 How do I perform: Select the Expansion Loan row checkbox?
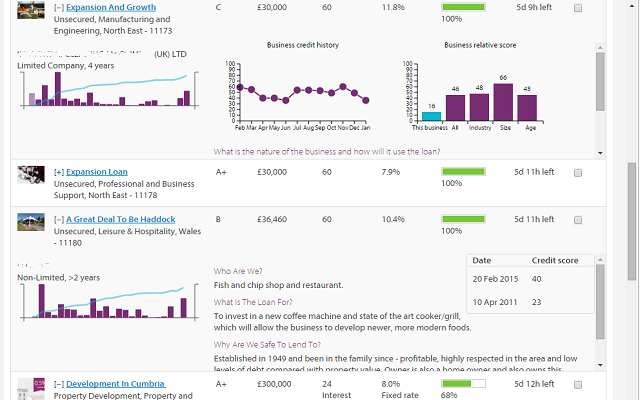pos(579,172)
